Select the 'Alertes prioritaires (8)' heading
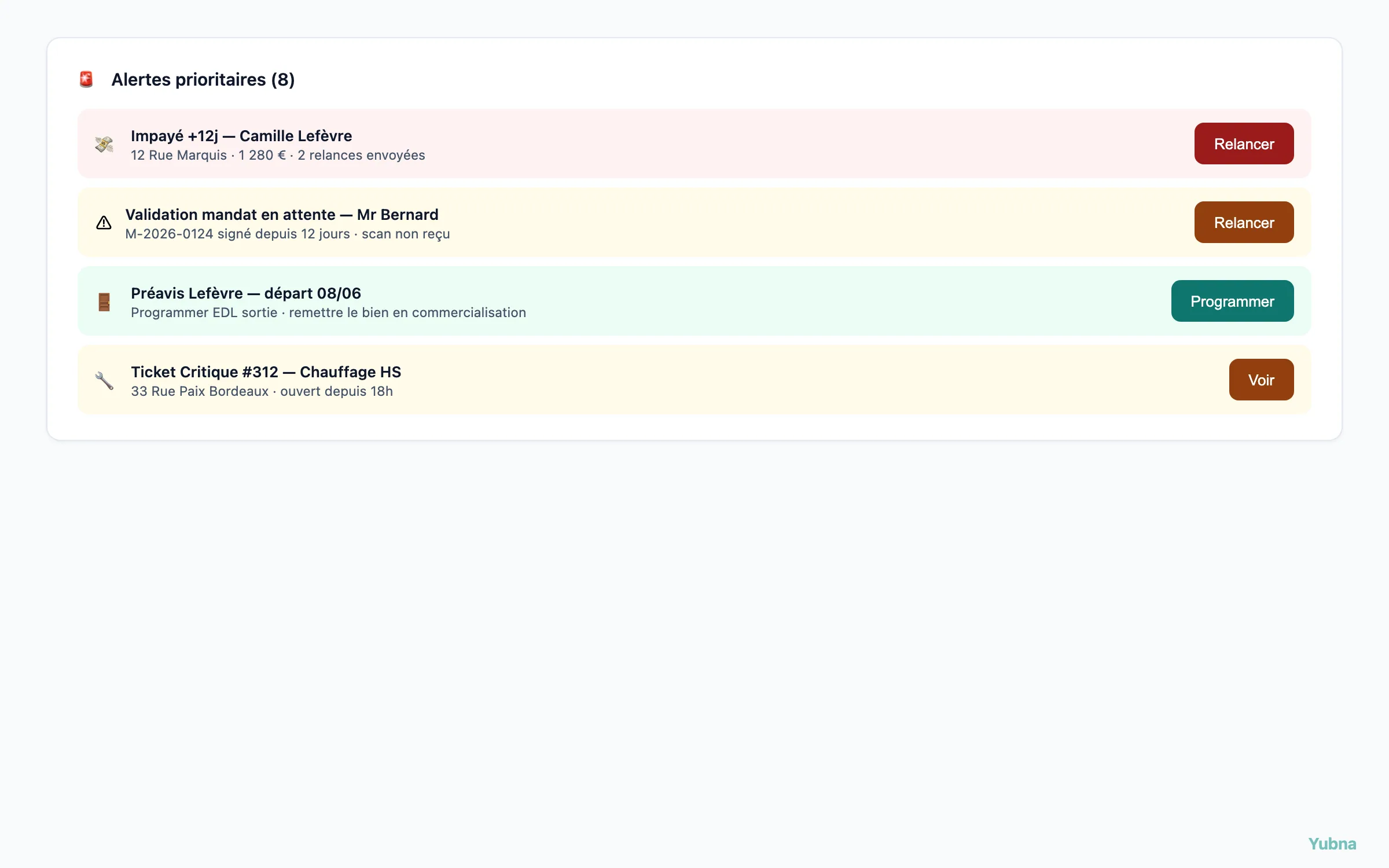The height and width of the screenshot is (868, 1389). [x=203, y=79]
